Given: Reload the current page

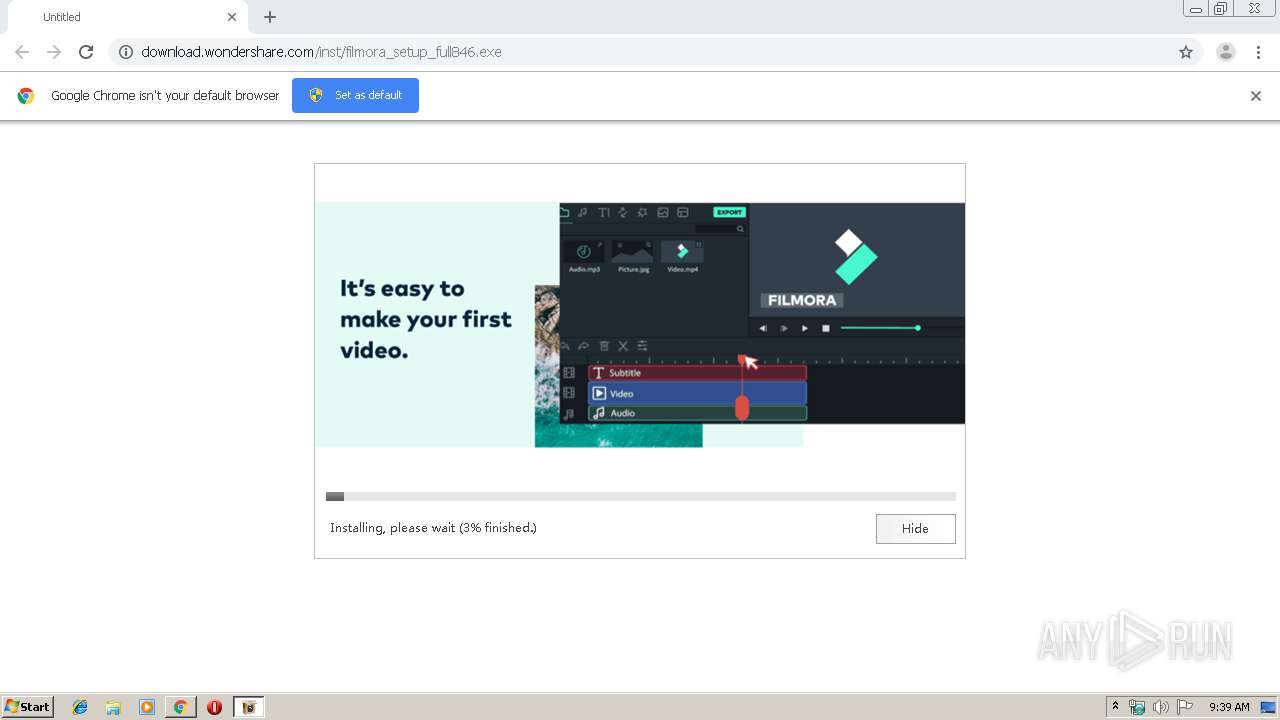Looking at the screenshot, I should pos(86,52).
